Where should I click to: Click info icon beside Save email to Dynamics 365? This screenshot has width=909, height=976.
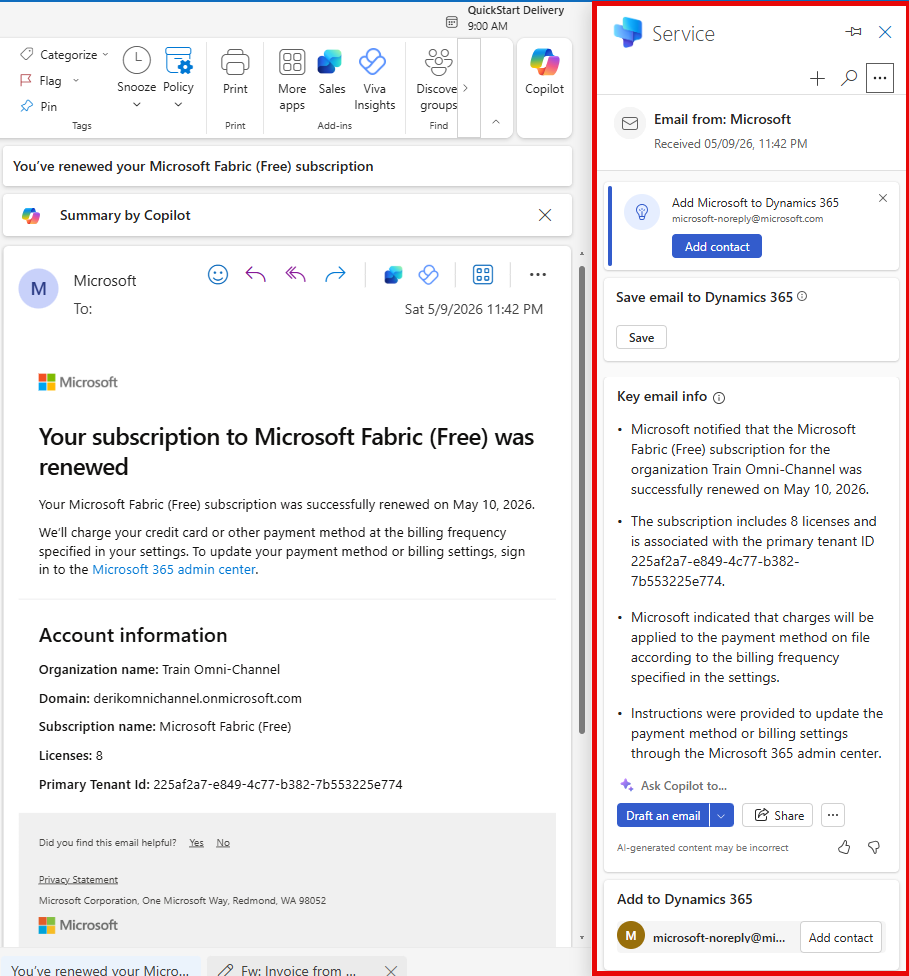(802, 296)
